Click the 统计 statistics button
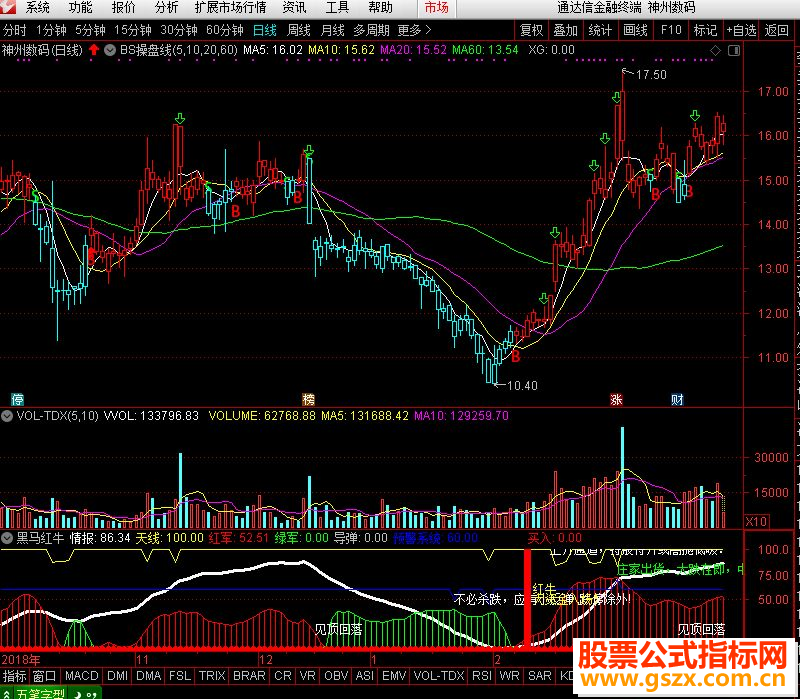 [601, 31]
